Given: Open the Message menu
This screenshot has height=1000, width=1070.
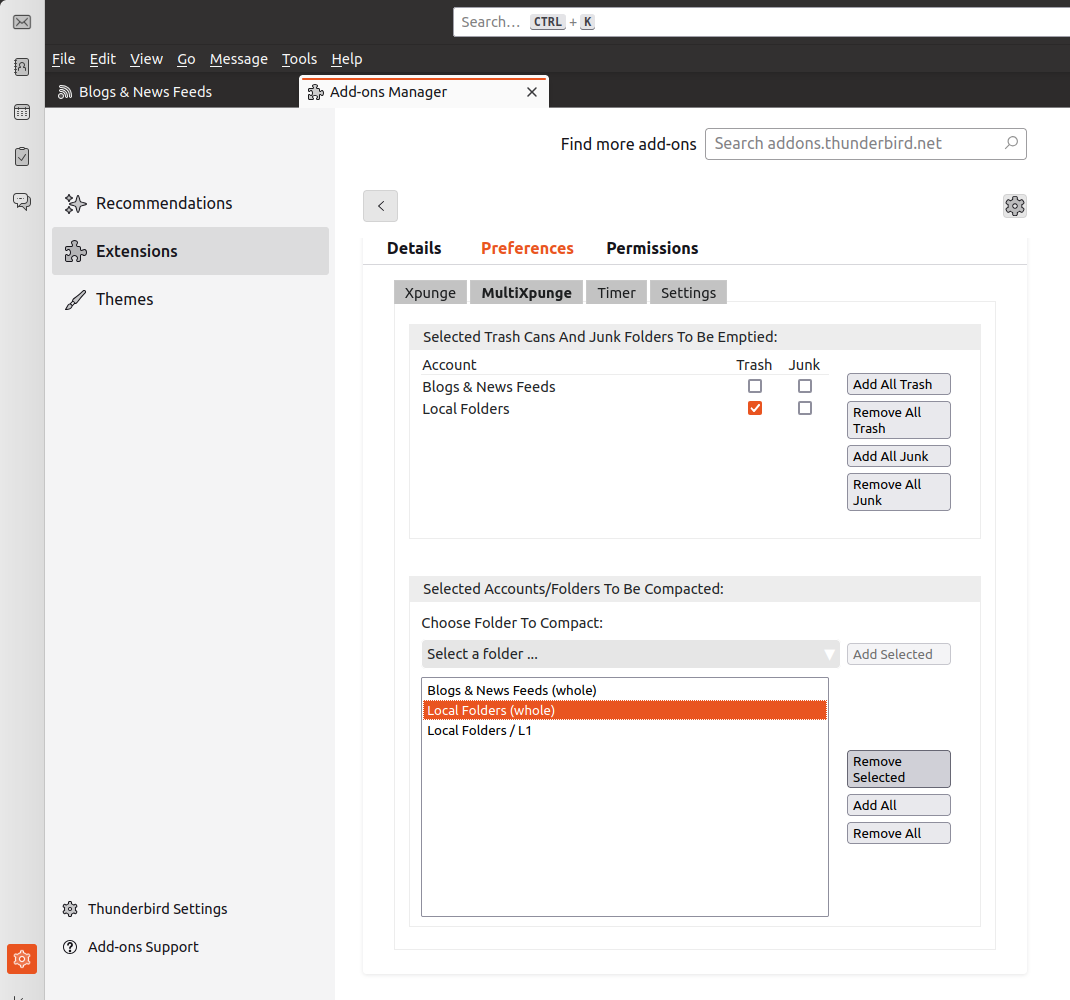Looking at the screenshot, I should coord(239,59).
